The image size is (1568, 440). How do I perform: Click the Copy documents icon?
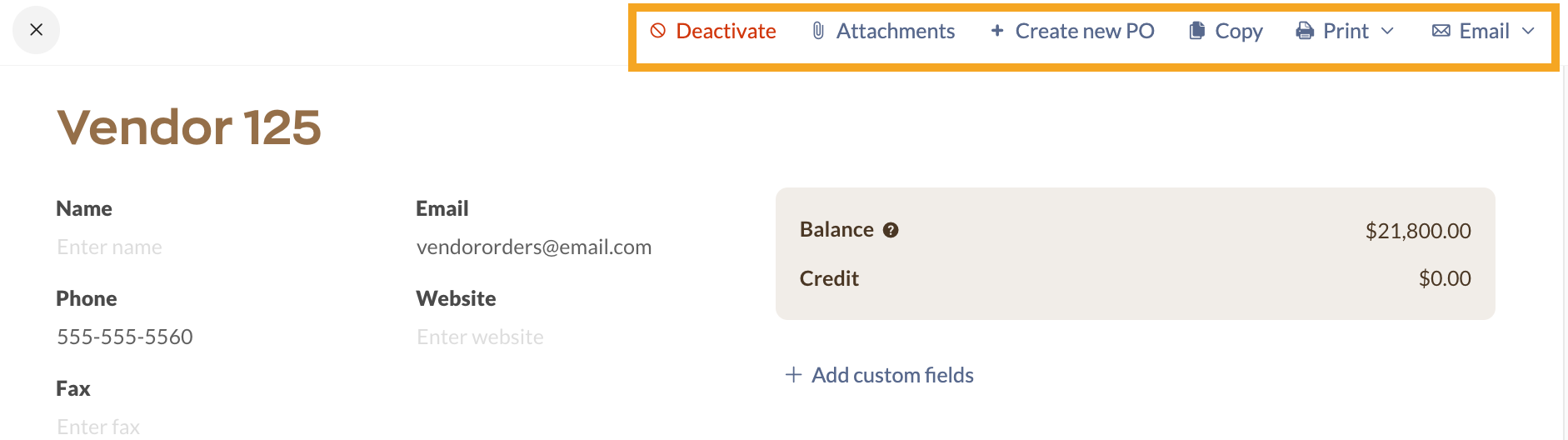tap(1196, 31)
